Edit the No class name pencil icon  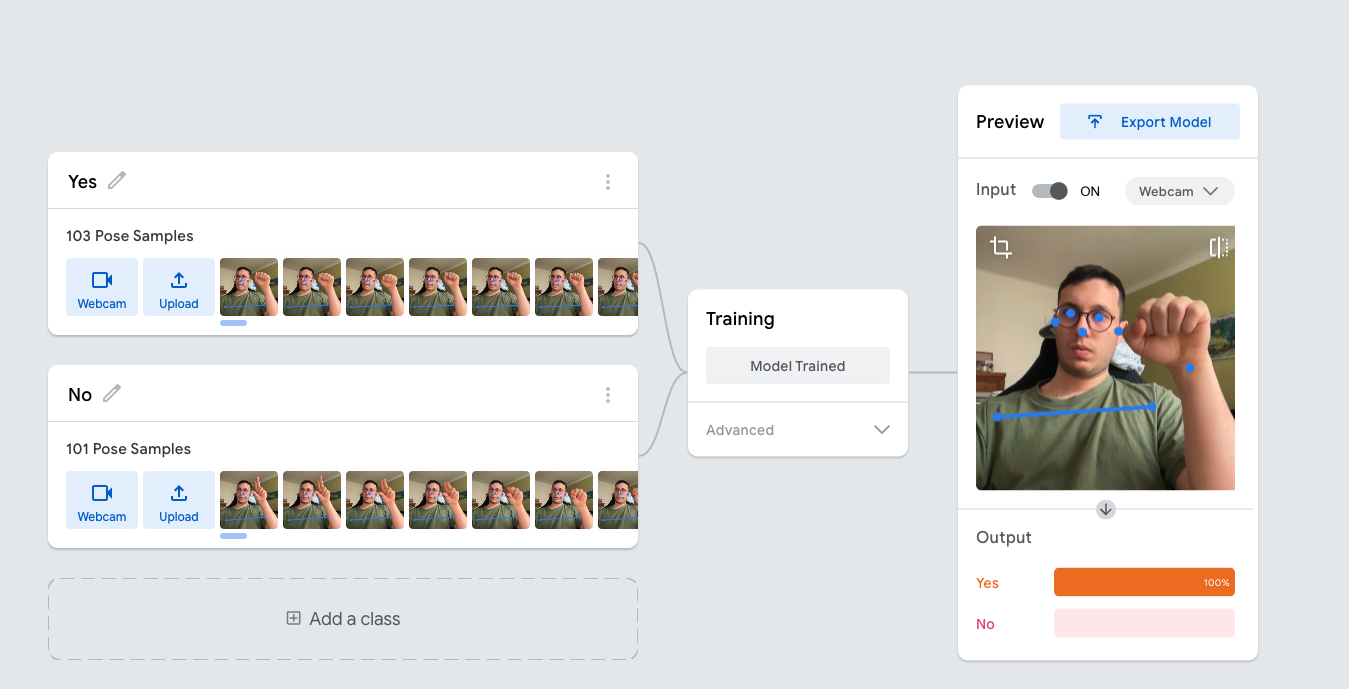coord(112,394)
